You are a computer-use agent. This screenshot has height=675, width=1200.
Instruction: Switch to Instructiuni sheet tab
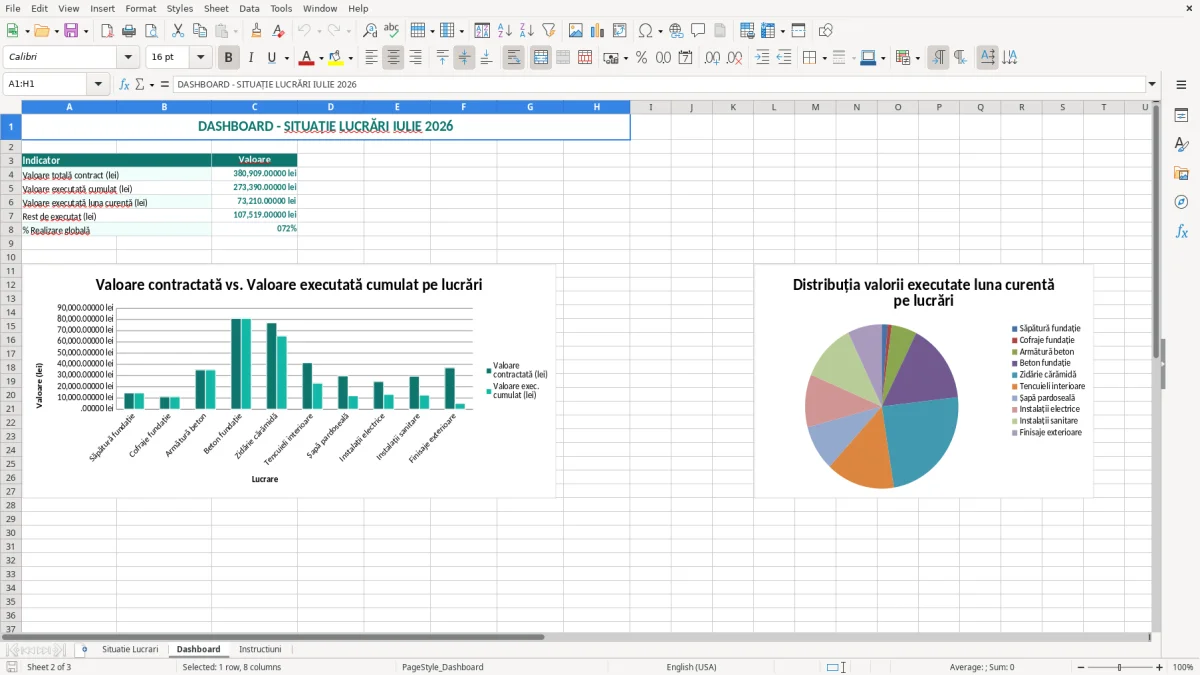point(260,649)
